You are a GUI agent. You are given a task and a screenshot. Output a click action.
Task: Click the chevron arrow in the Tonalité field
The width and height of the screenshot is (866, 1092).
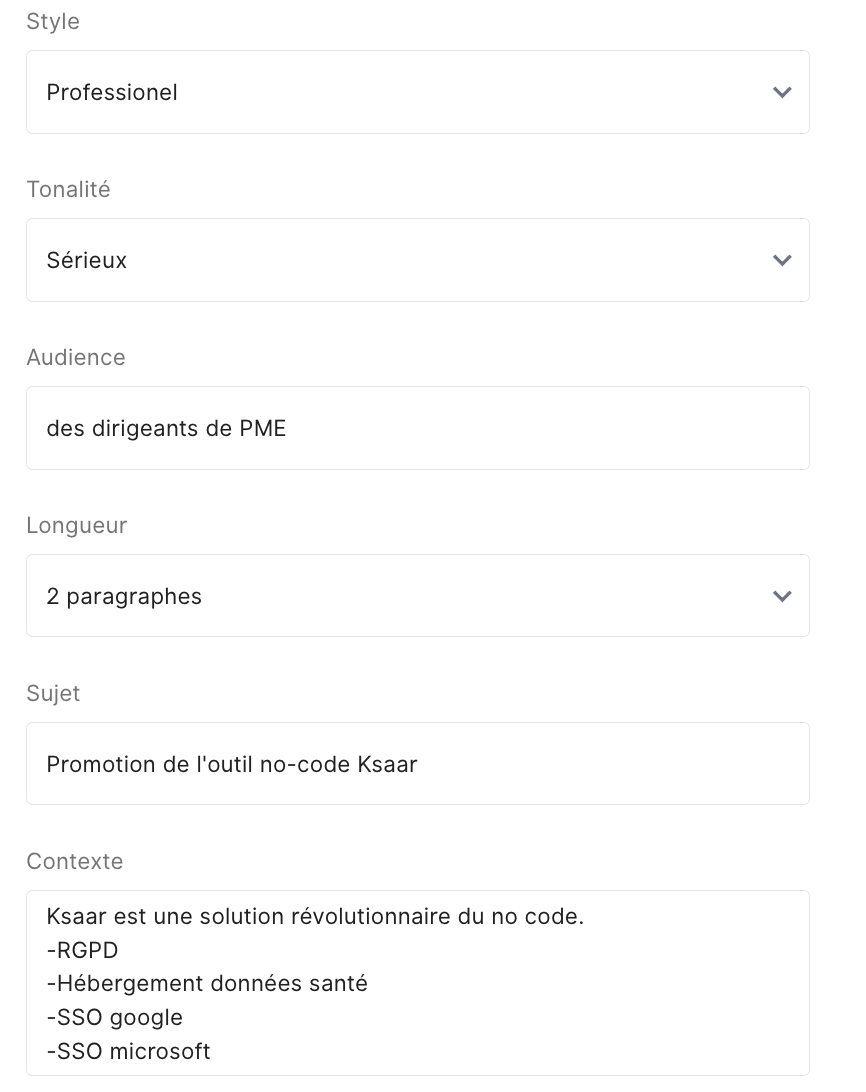[782, 260]
